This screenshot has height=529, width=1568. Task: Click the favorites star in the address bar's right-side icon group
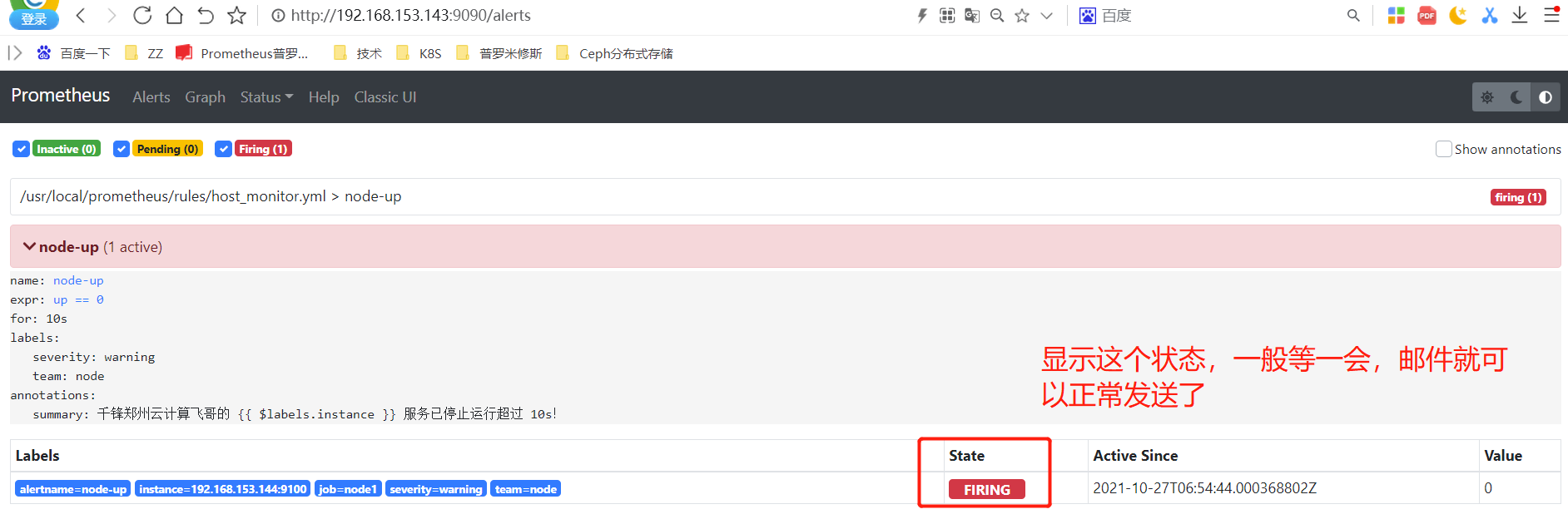click(1022, 15)
